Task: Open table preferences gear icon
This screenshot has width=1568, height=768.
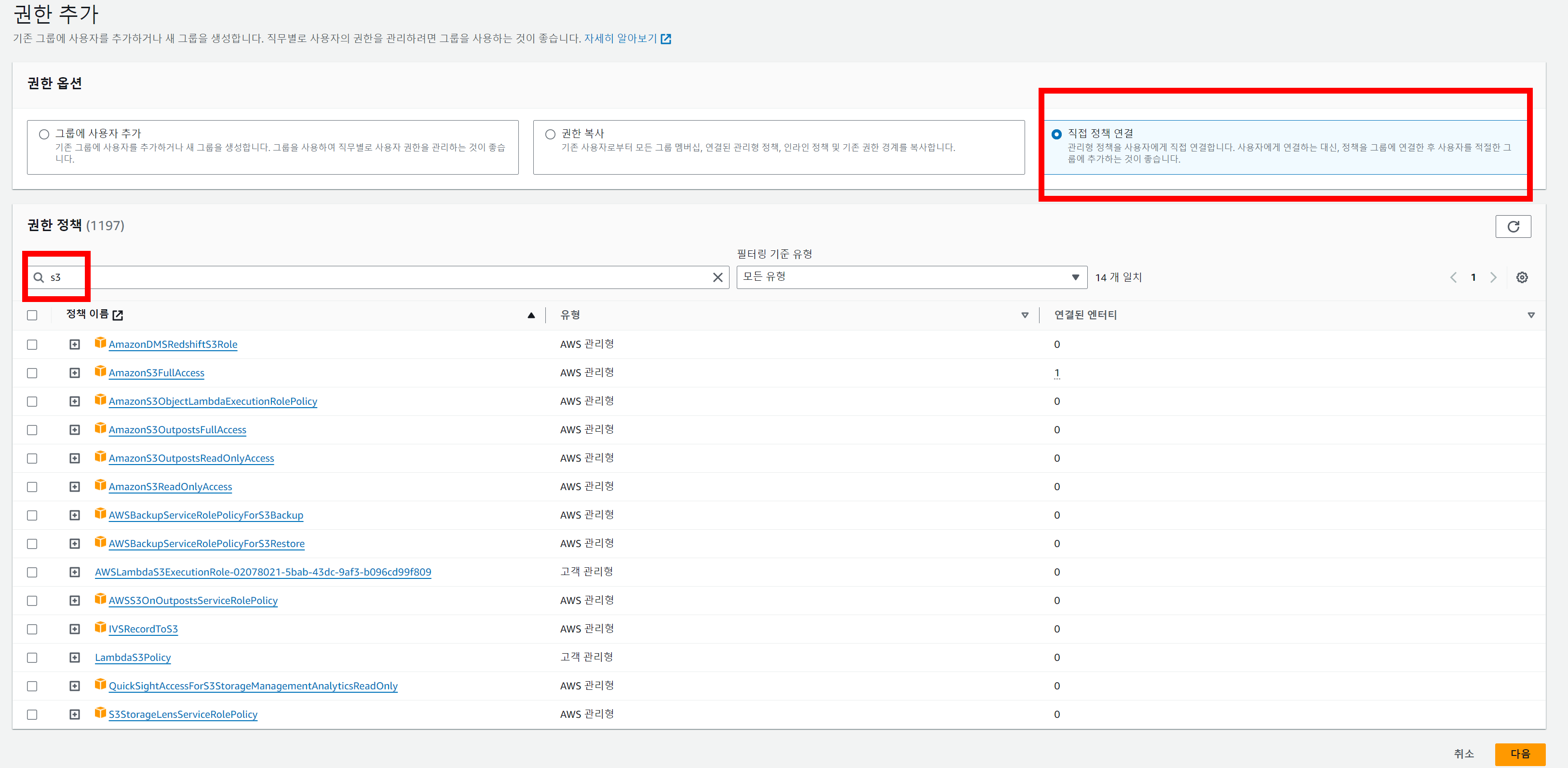Action: click(x=1521, y=278)
